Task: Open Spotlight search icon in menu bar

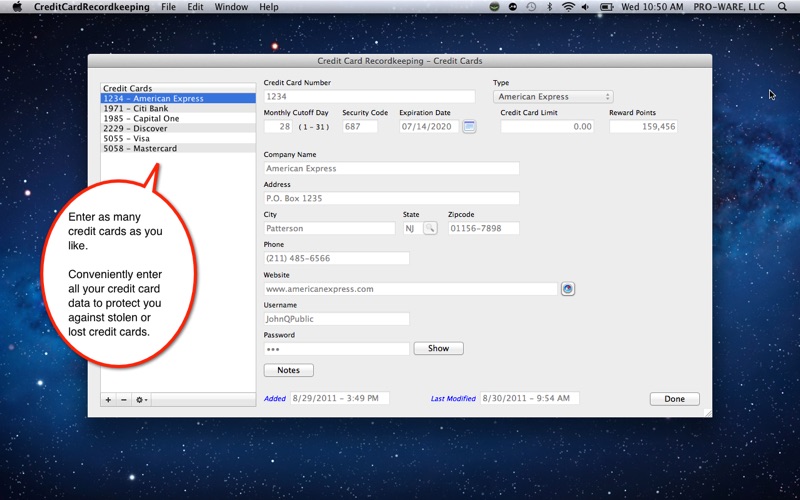Action: point(782,7)
